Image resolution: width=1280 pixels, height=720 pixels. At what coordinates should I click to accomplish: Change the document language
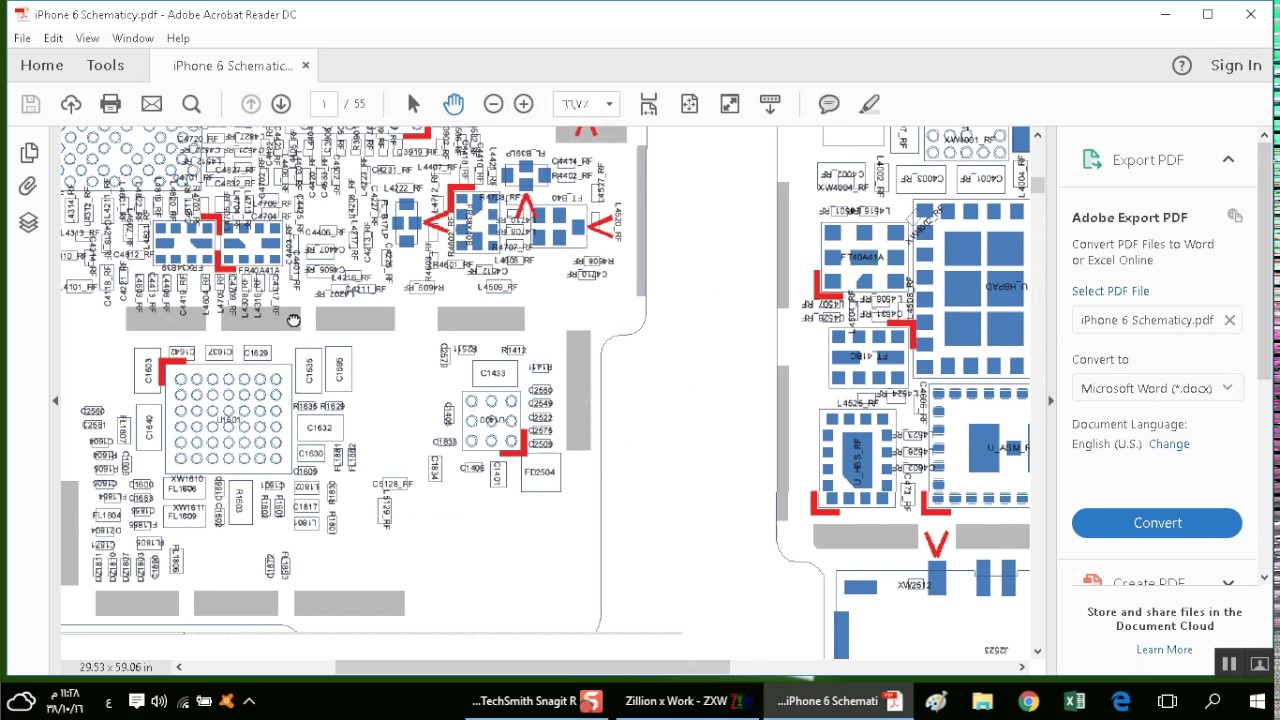[1169, 444]
